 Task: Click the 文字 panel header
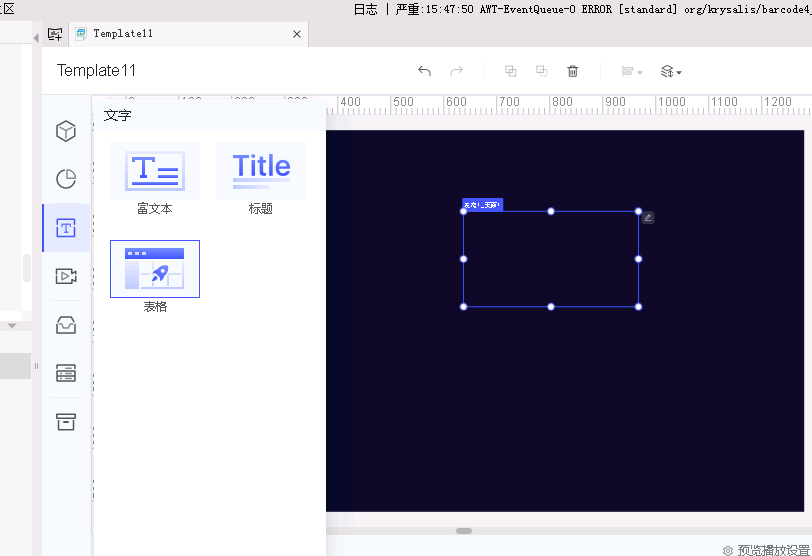pyautogui.click(x=118, y=115)
